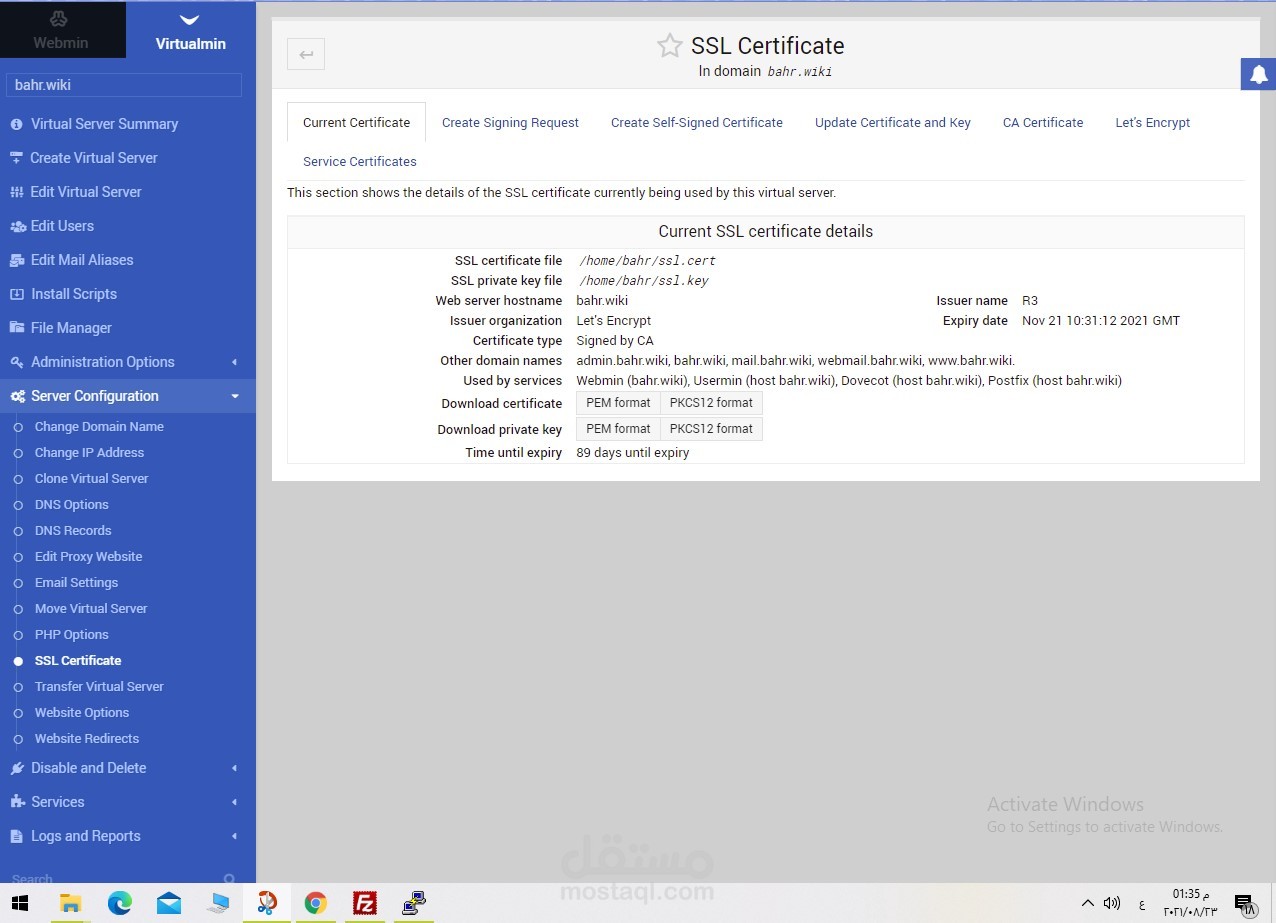Launch Microsoft Edge from taskbar
Screen dimensions: 1276x923
pos(119,903)
